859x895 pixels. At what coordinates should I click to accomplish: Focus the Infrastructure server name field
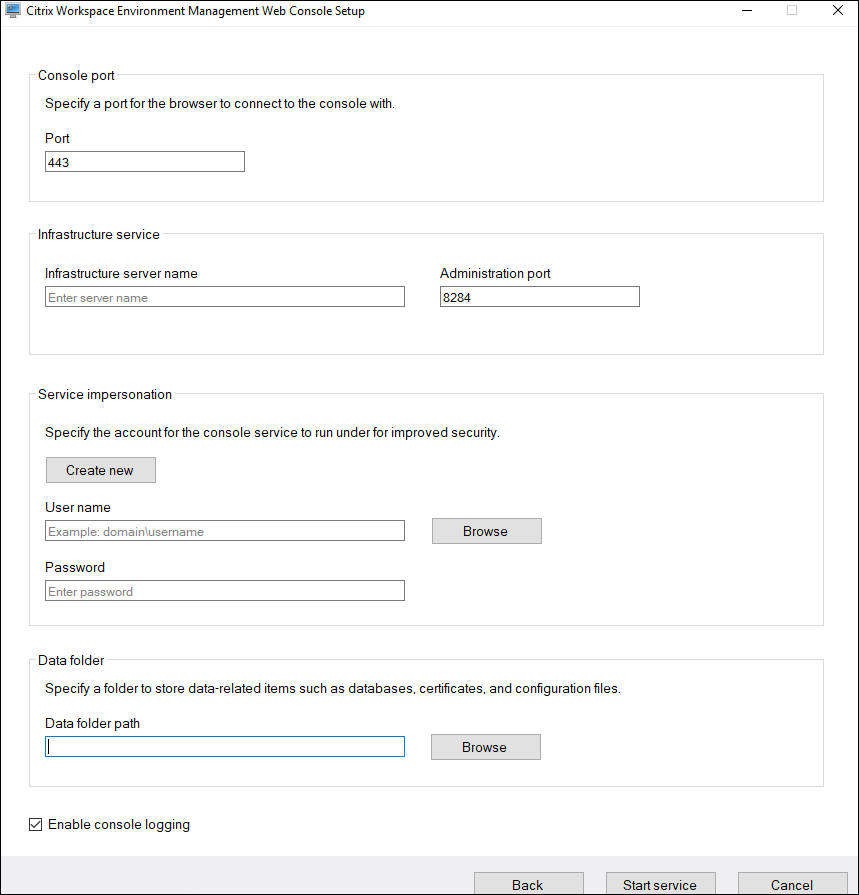point(225,297)
